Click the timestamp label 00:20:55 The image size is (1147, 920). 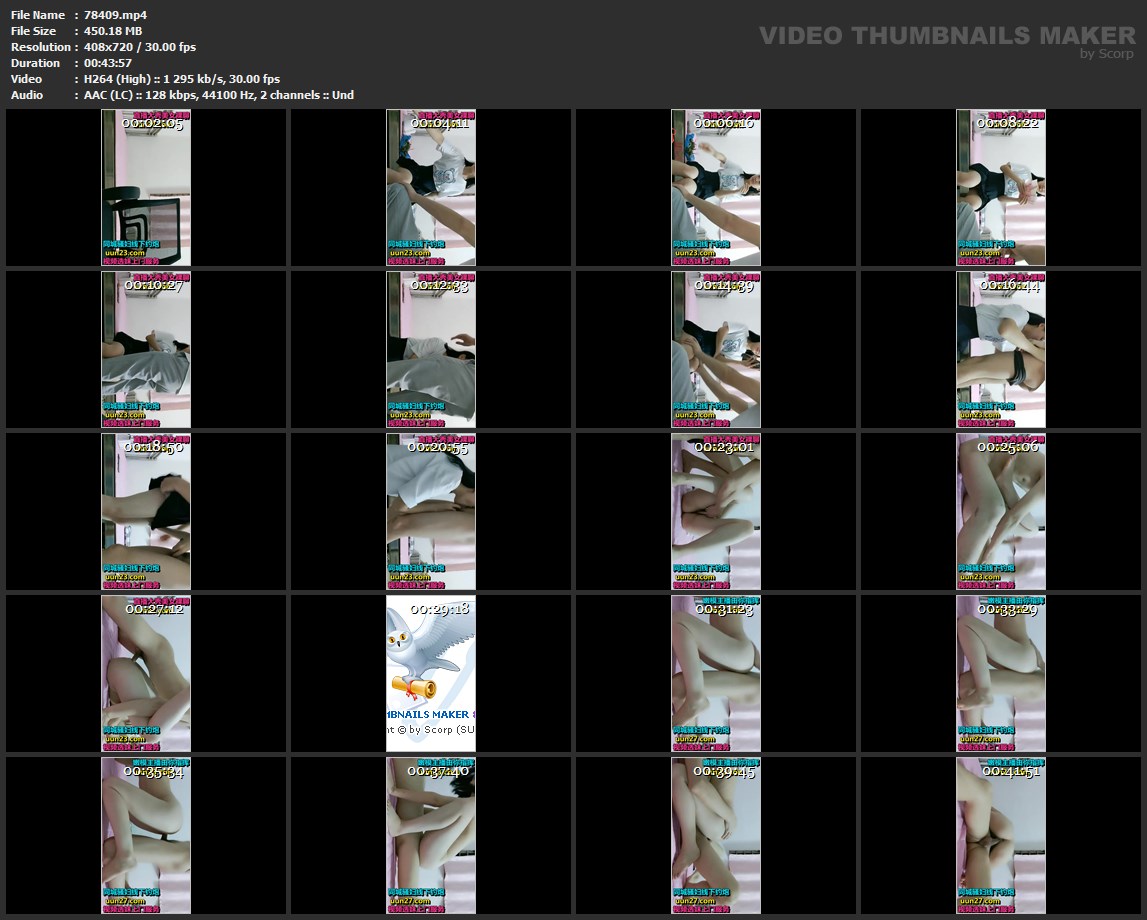pyautogui.click(x=438, y=447)
